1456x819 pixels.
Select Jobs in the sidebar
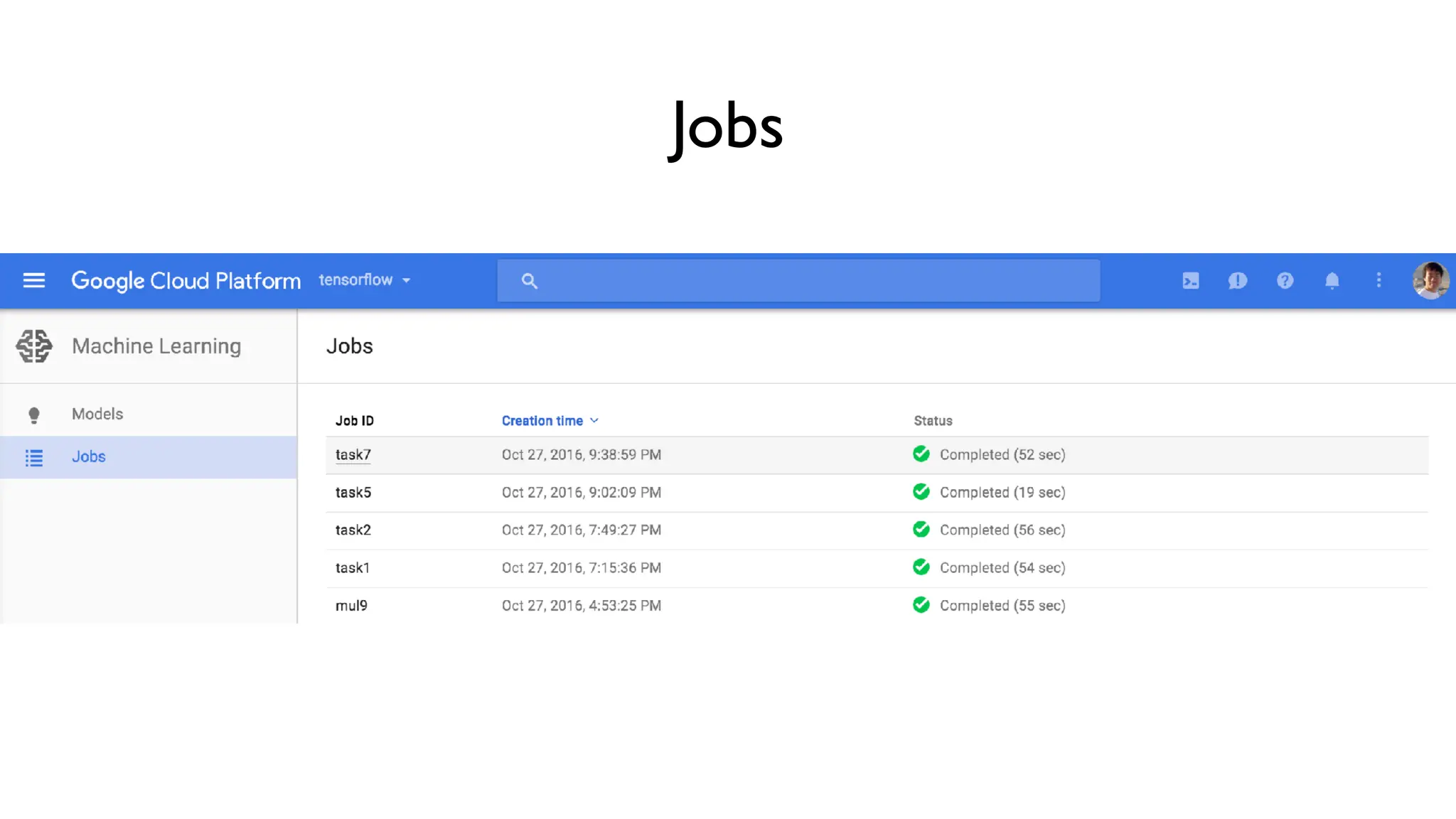(89, 456)
